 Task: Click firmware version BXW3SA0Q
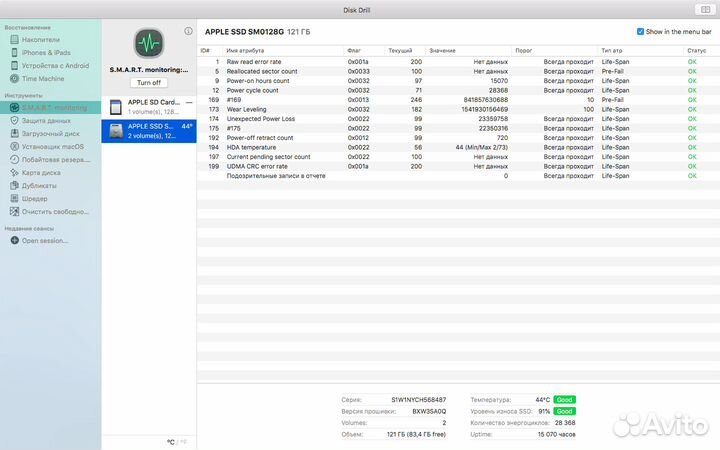[x=429, y=411]
